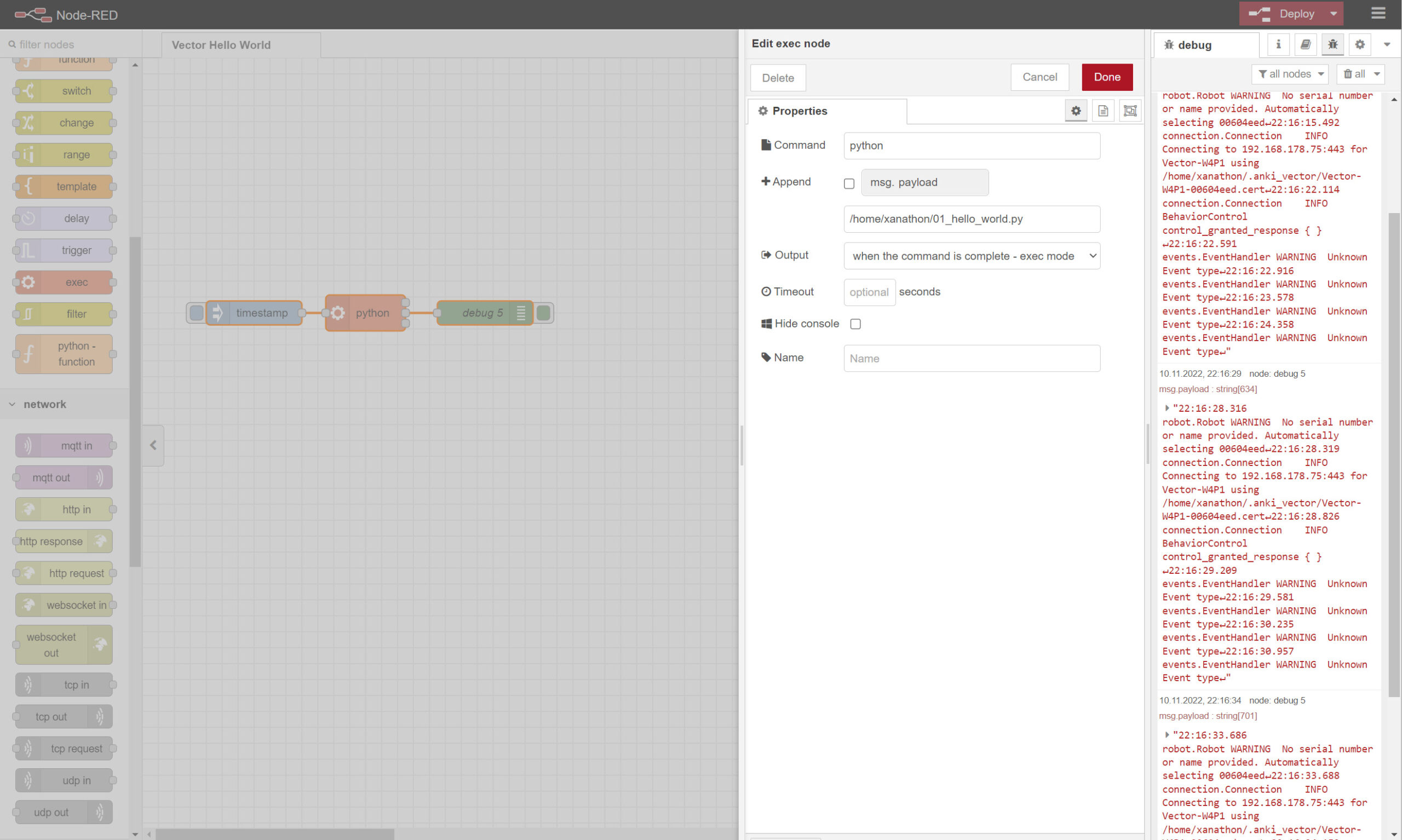
Task: Select the trigger node in palette
Action: click(x=64, y=250)
